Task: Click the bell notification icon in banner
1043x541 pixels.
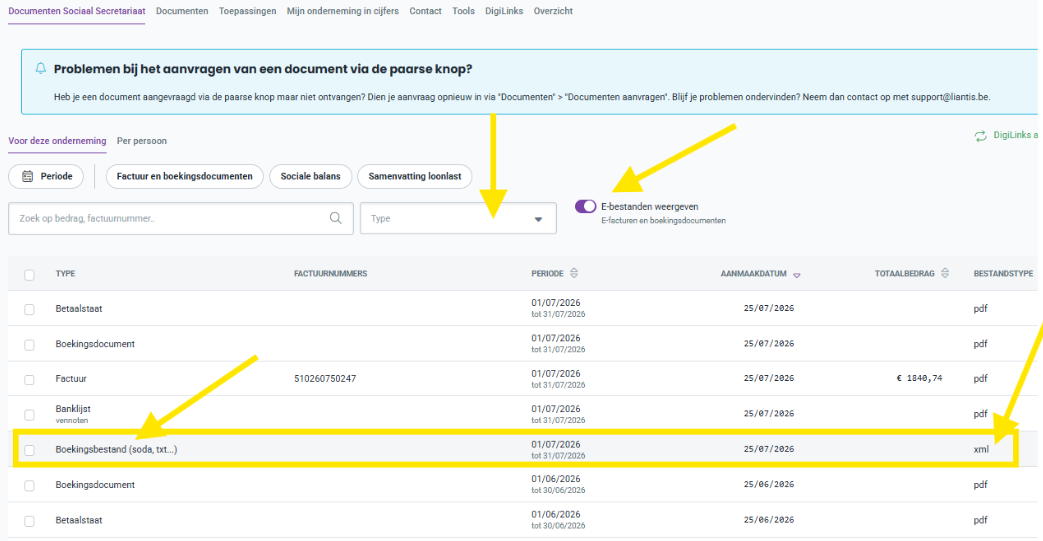Action: pyautogui.click(x=41, y=69)
